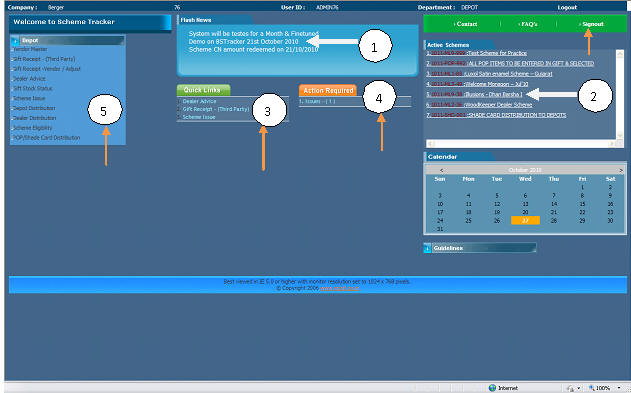Open Dealer Advice in Depot menu

[x=29, y=78]
